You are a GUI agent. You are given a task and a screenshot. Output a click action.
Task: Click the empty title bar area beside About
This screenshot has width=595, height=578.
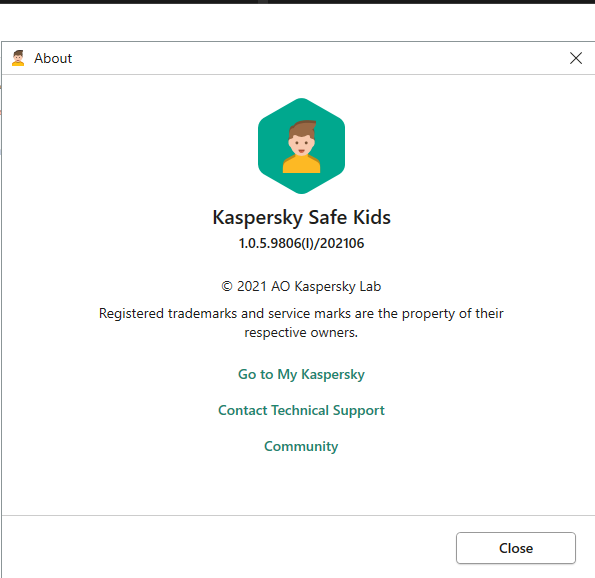319,58
